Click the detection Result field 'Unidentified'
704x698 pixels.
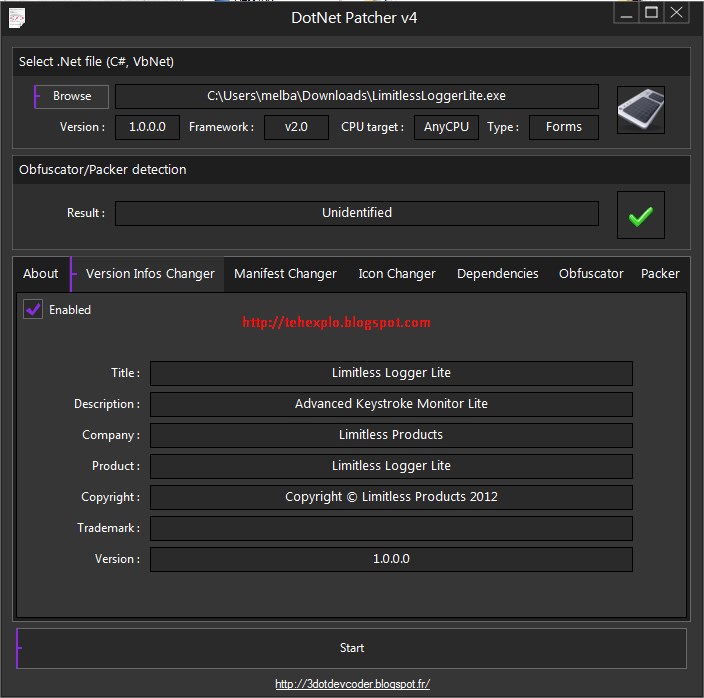click(356, 213)
